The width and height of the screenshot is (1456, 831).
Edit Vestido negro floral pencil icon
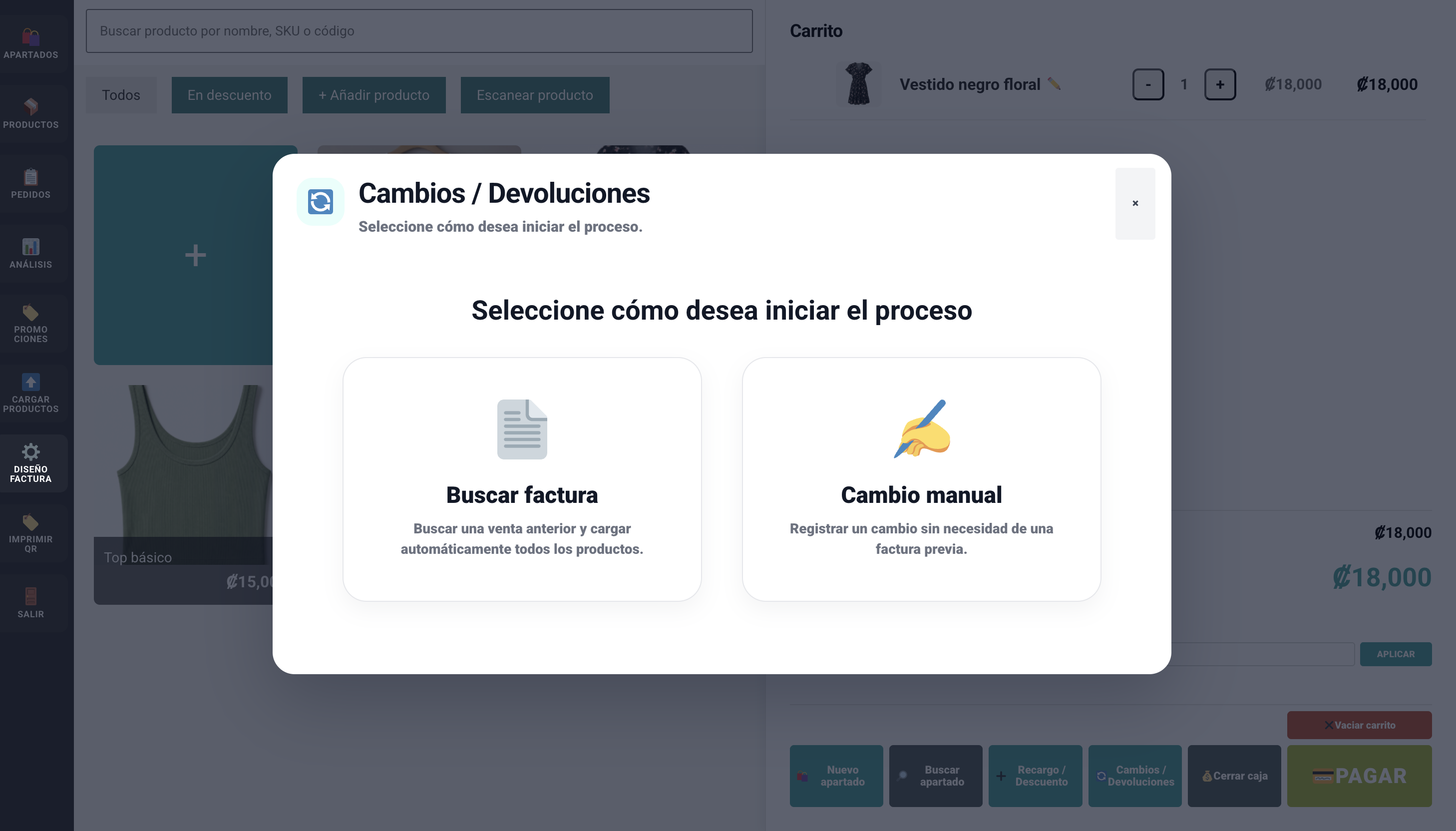(1055, 84)
